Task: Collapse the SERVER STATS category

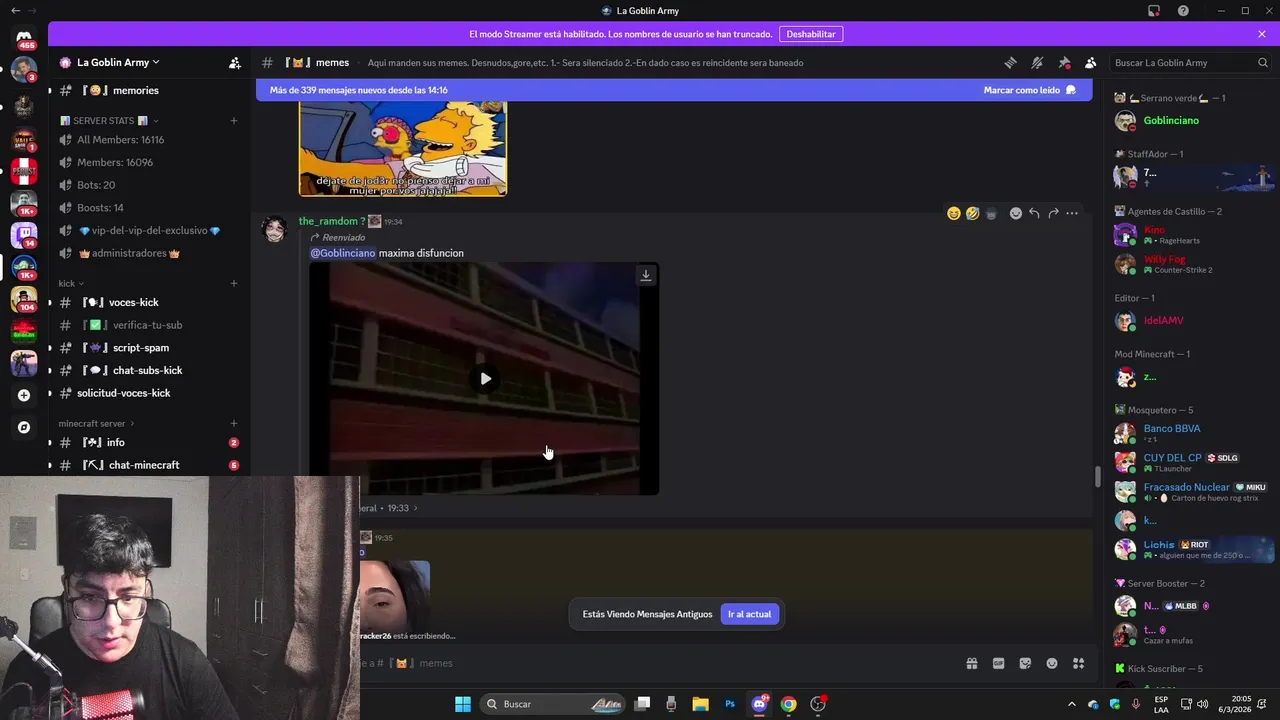Action: point(109,121)
